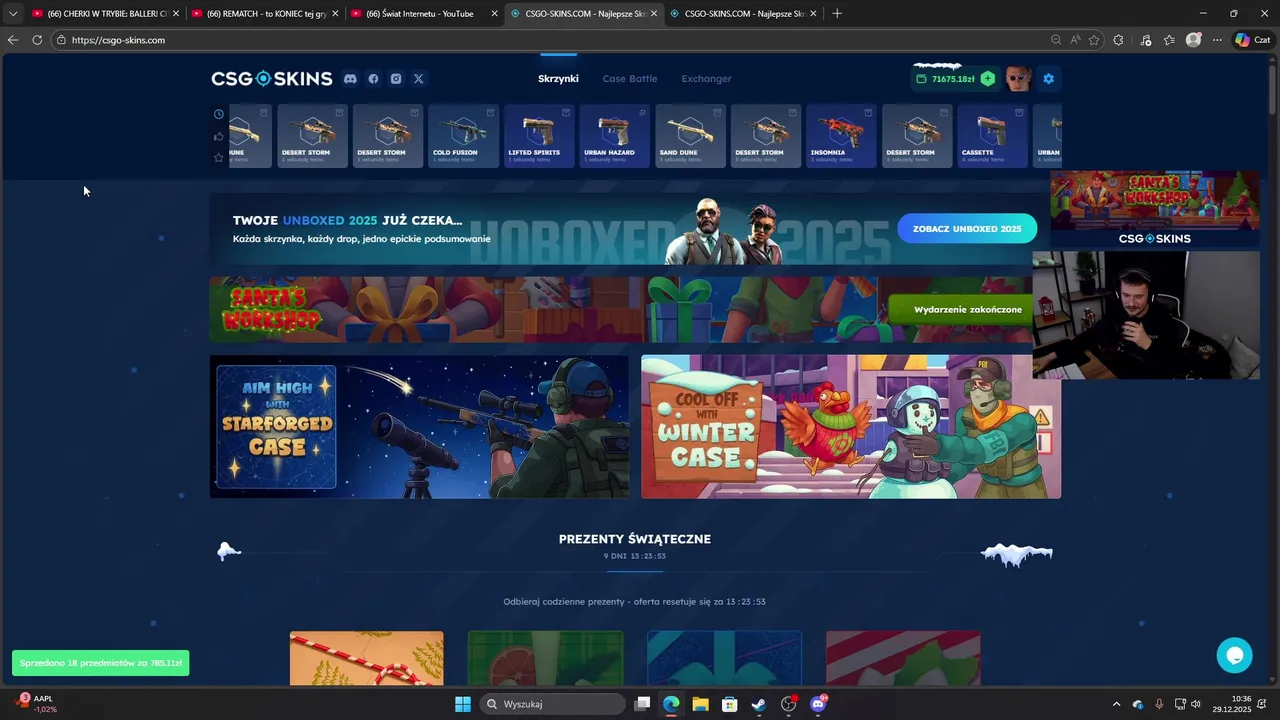
Task: Open the live chat bubble button
Action: point(1235,655)
